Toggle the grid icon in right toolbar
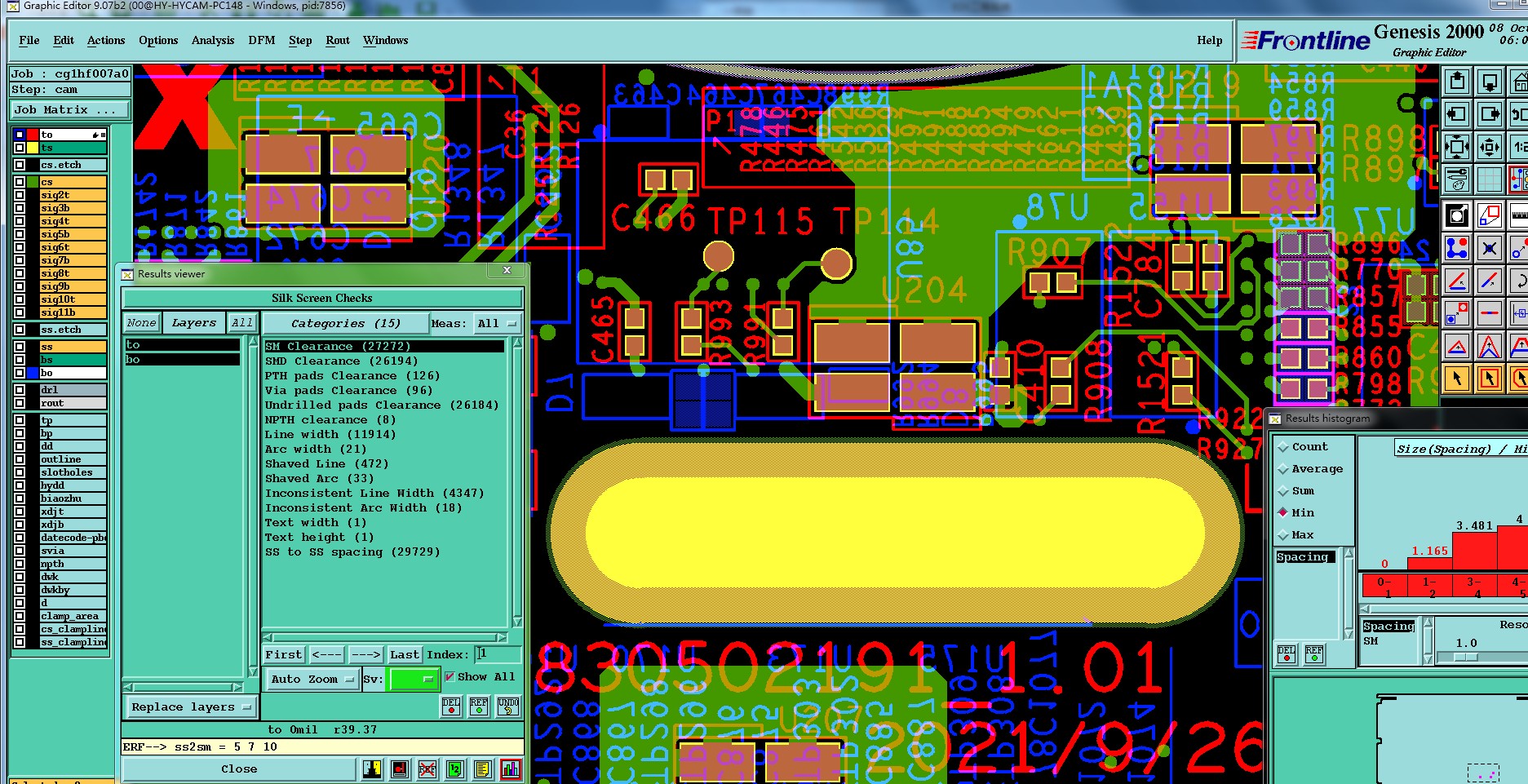The image size is (1528, 784). pos(1490,179)
